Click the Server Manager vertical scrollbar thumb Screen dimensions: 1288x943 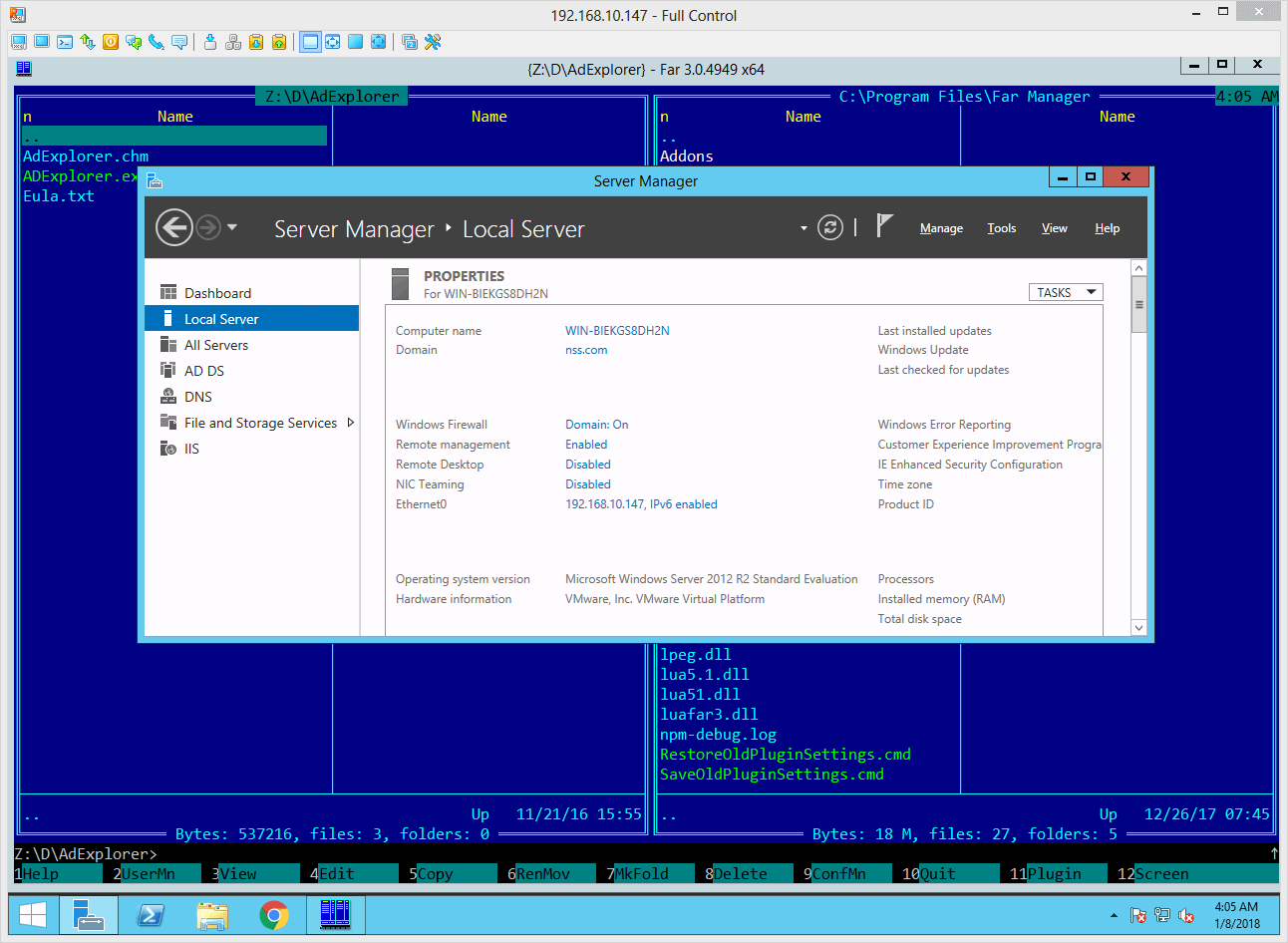pos(1138,305)
